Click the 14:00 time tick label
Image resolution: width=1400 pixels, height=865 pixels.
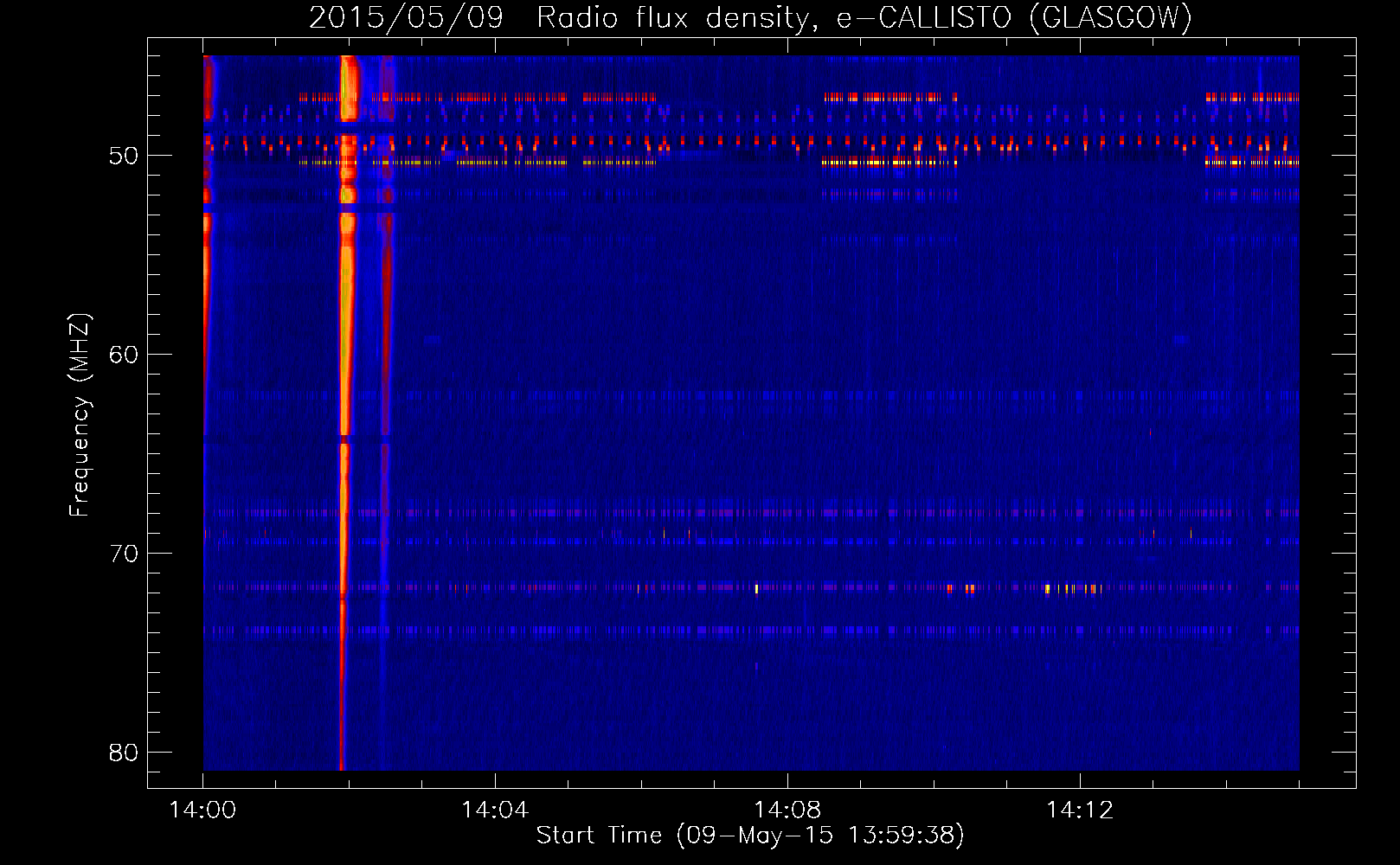pyautogui.click(x=203, y=810)
